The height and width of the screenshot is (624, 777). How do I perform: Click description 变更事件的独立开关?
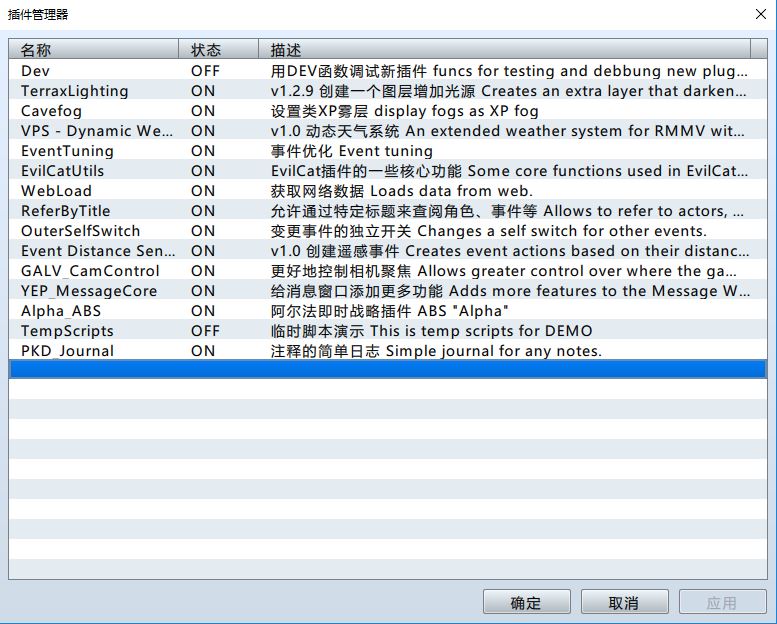tap(489, 231)
